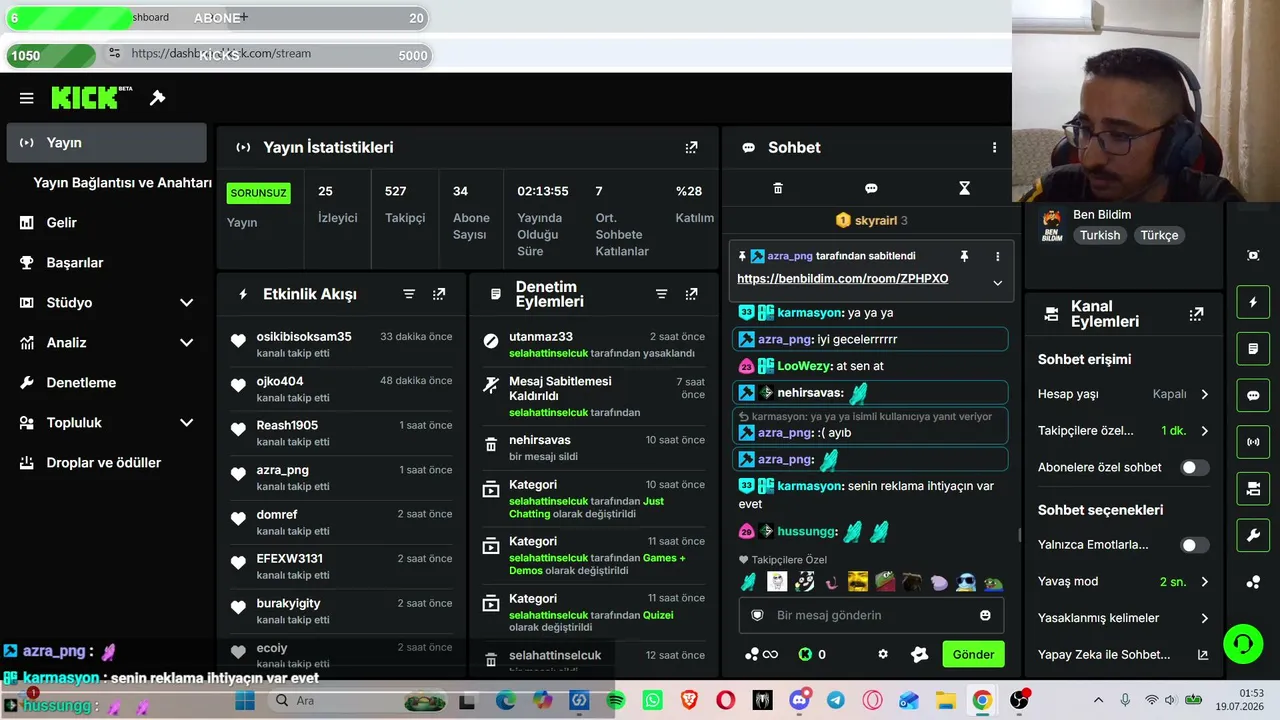Screen dimensions: 1280x720
Task: Click the broadcast signal shortcut in right sidebar
Action: pos(1253,441)
